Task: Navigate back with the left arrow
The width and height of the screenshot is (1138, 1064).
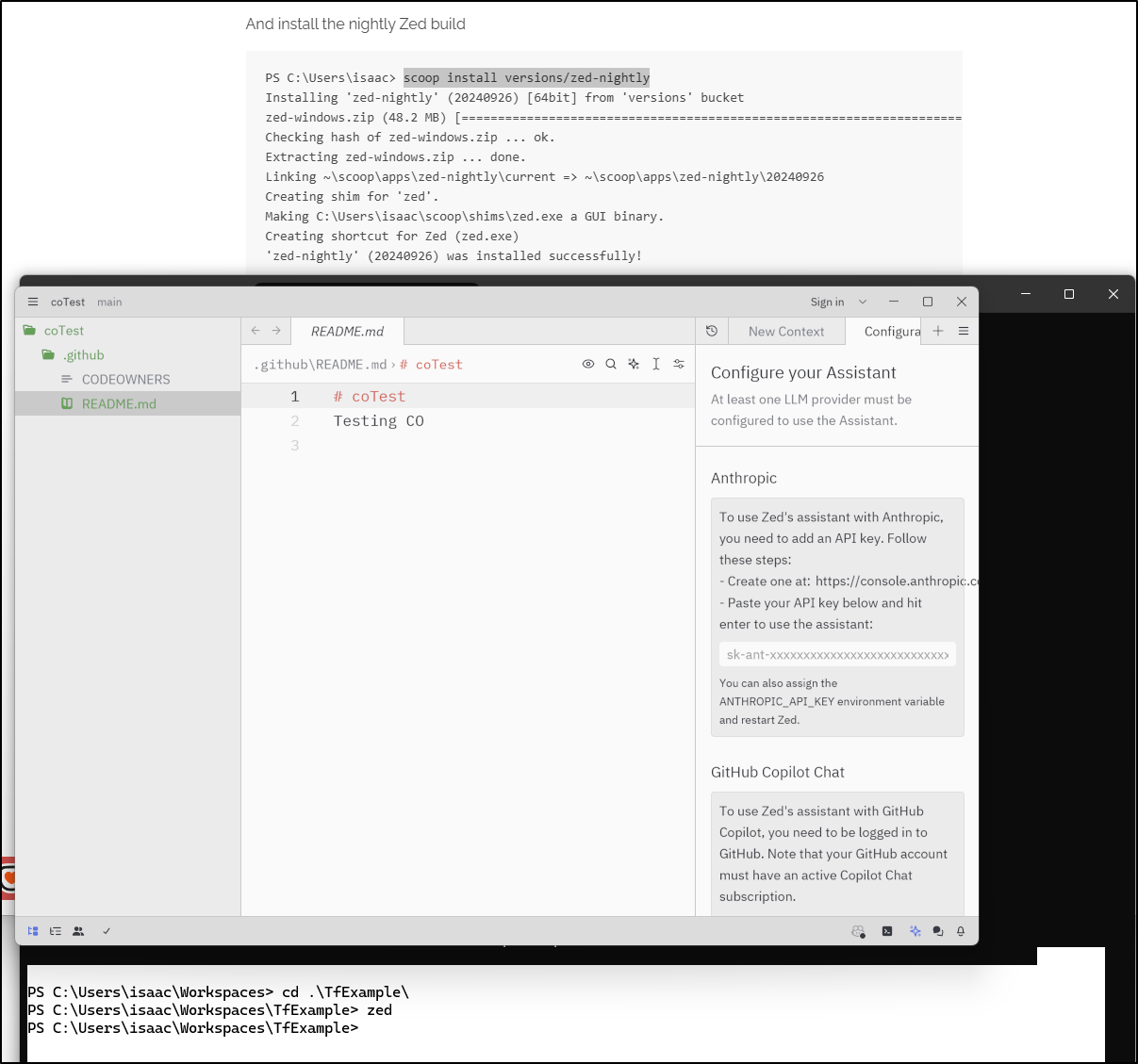Action: pyautogui.click(x=256, y=331)
